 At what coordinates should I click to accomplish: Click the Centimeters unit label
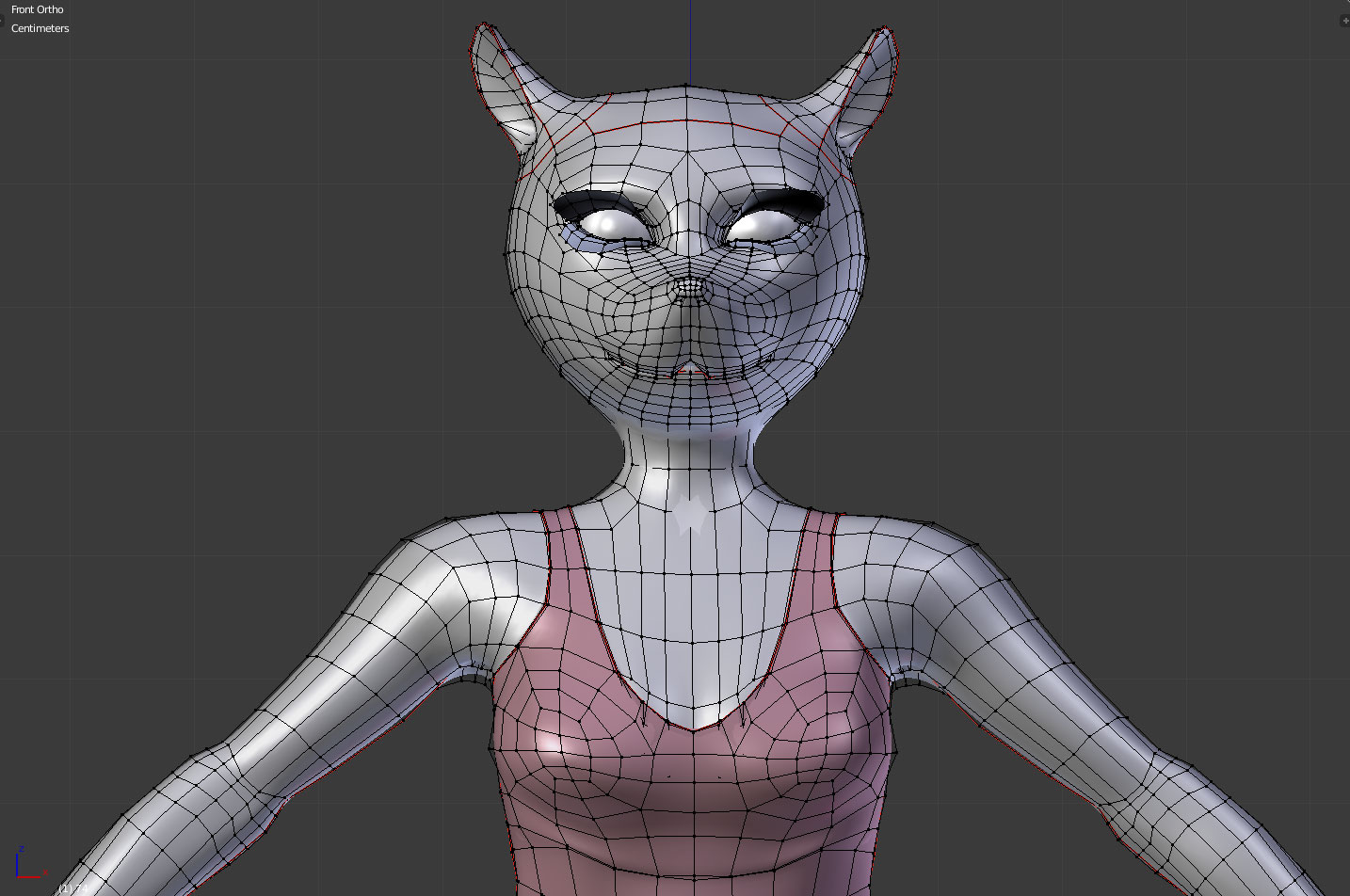[40, 28]
